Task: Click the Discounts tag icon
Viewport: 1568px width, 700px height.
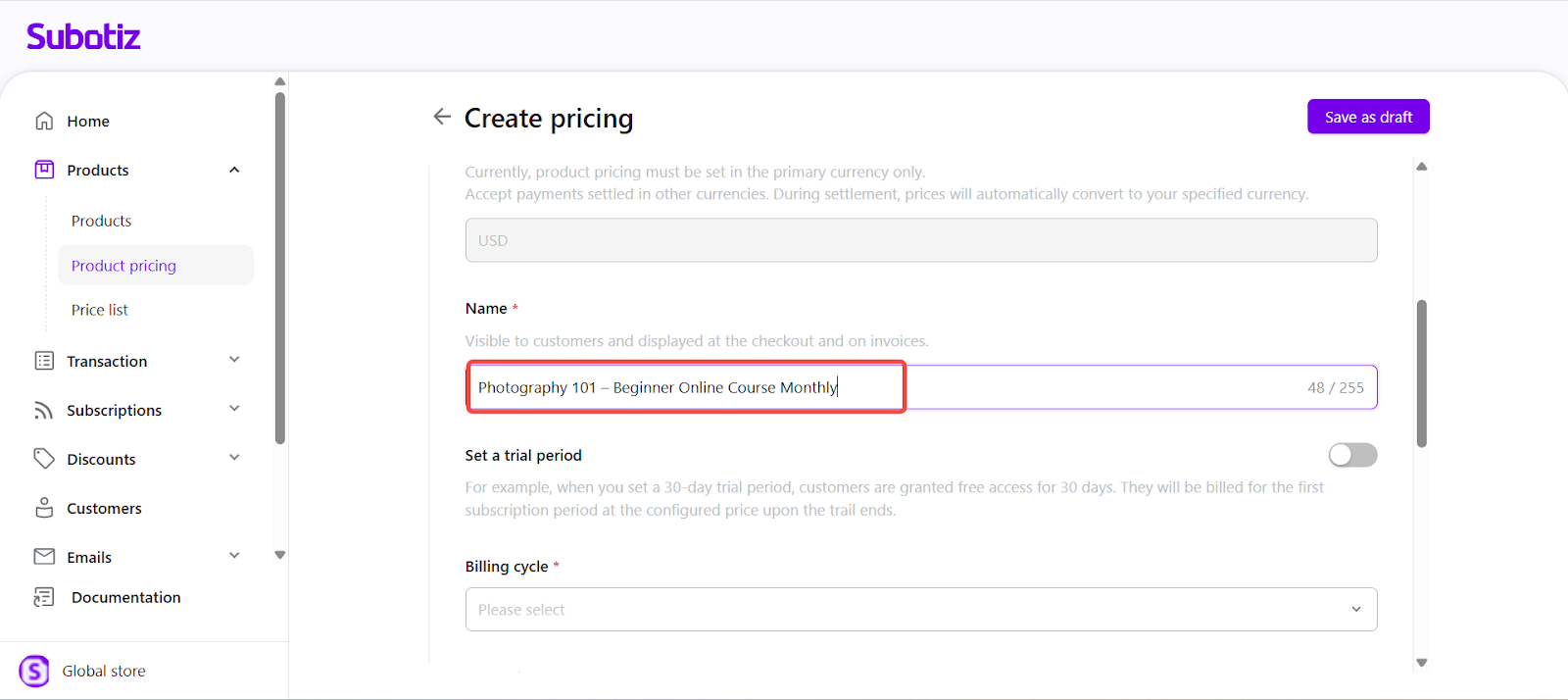Action: 44,459
